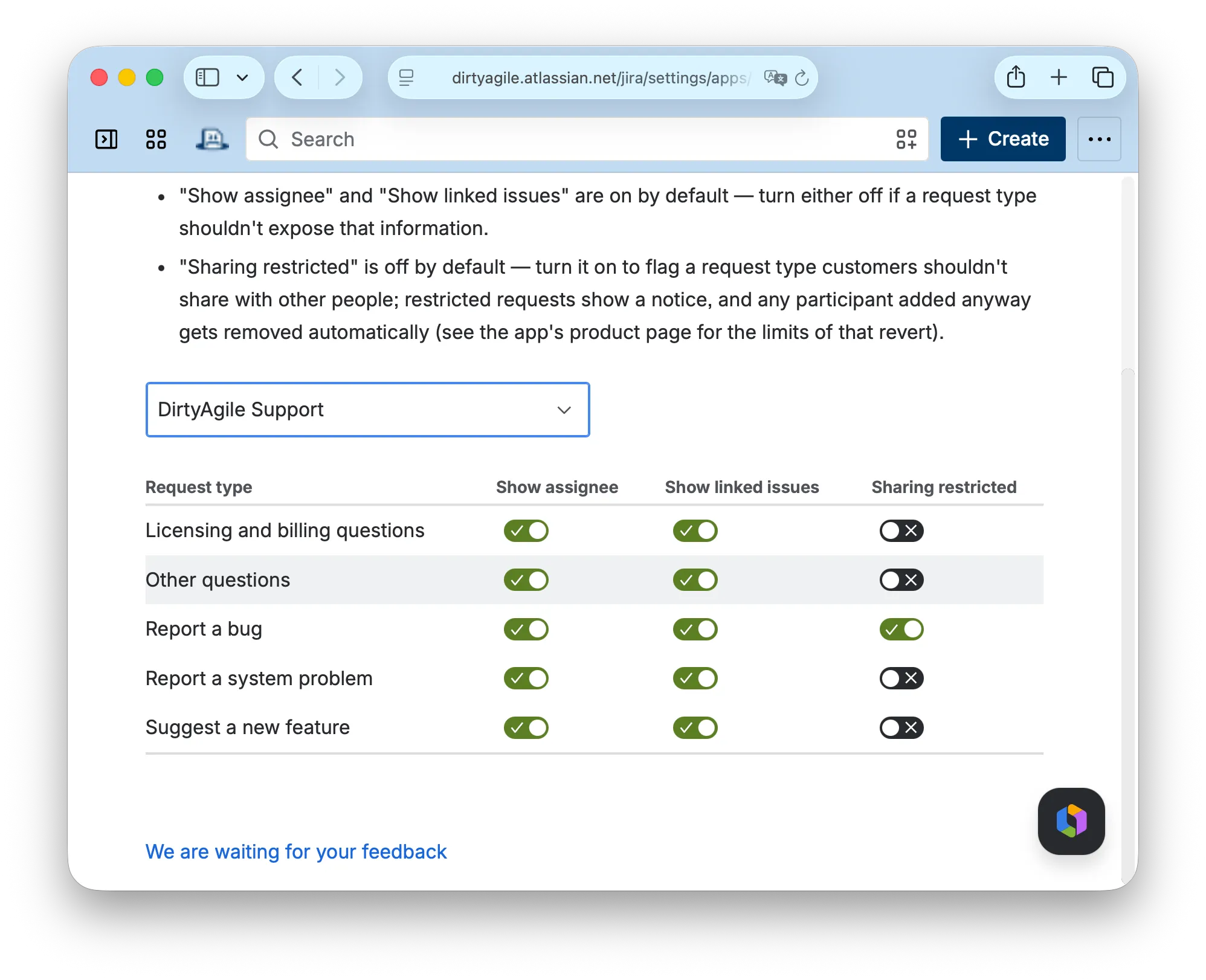Image resolution: width=1206 pixels, height=980 pixels.
Task: Select the Other questions row label
Action: (218, 580)
